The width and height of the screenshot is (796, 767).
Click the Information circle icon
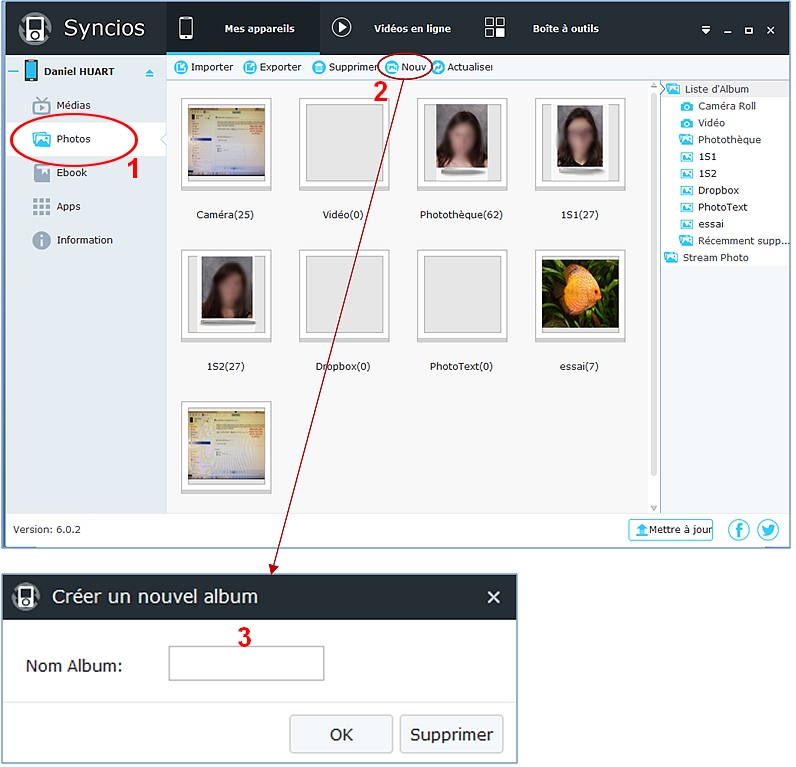[x=42, y=242]
